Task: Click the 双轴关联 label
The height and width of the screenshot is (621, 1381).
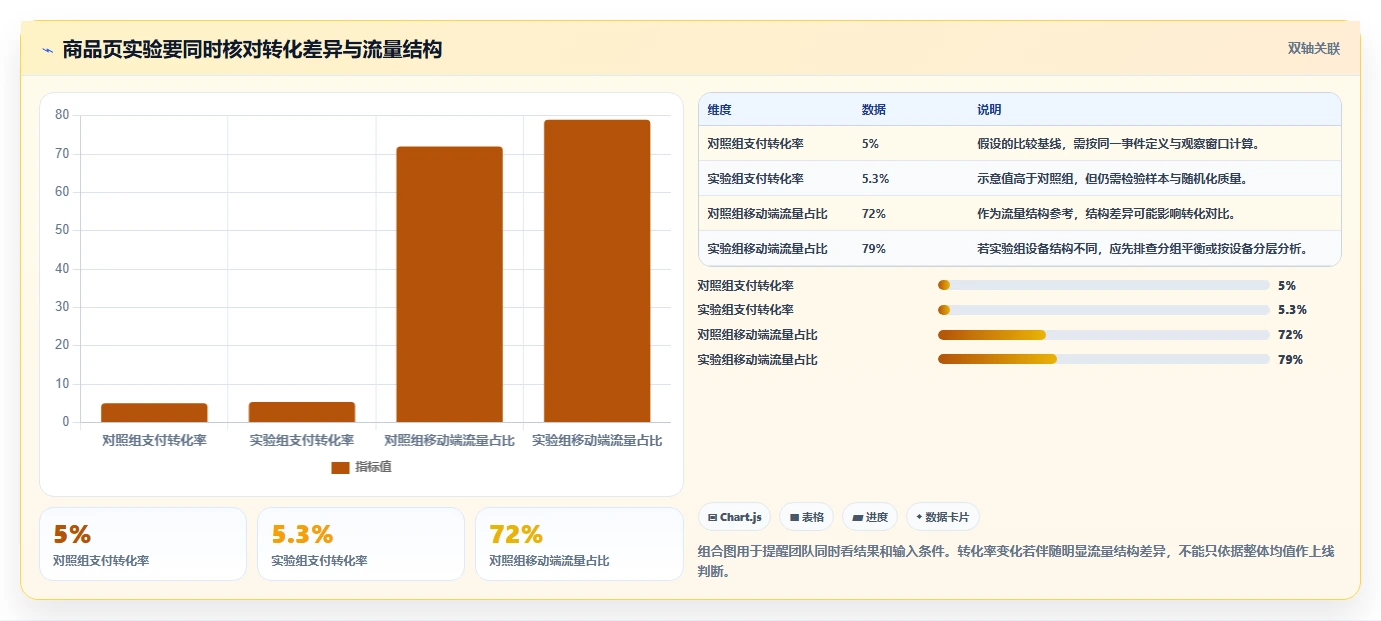Action: [1313, 48]
